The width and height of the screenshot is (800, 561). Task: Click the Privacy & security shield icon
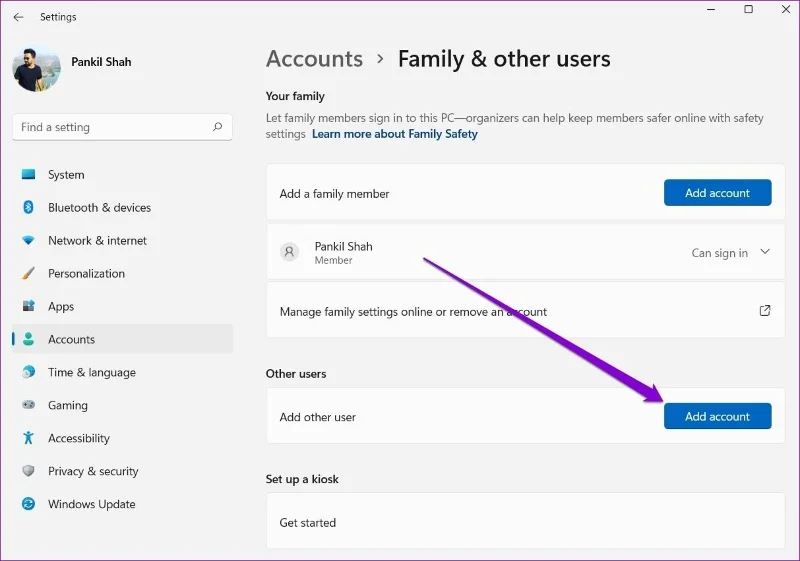click(x=29, y=471)
